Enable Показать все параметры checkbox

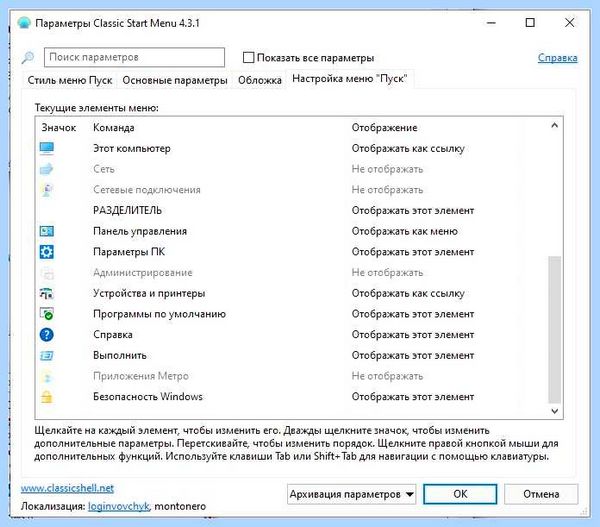point(248,57)
